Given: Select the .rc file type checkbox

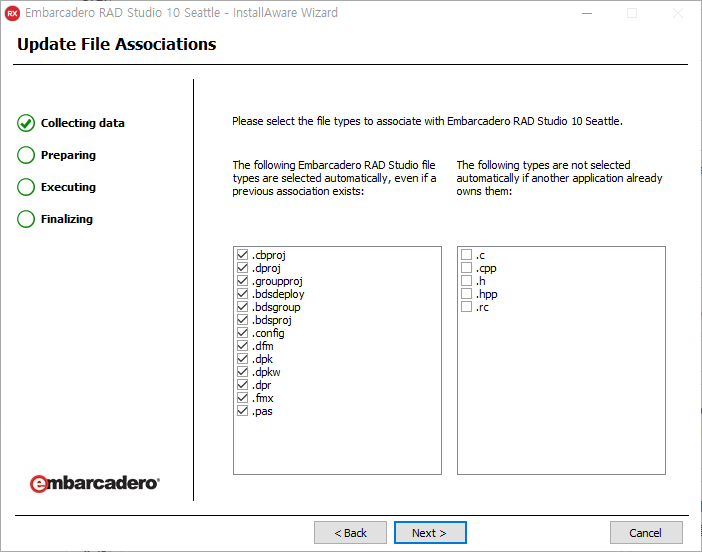Looking at the screenshot, I should coord(466,307).
